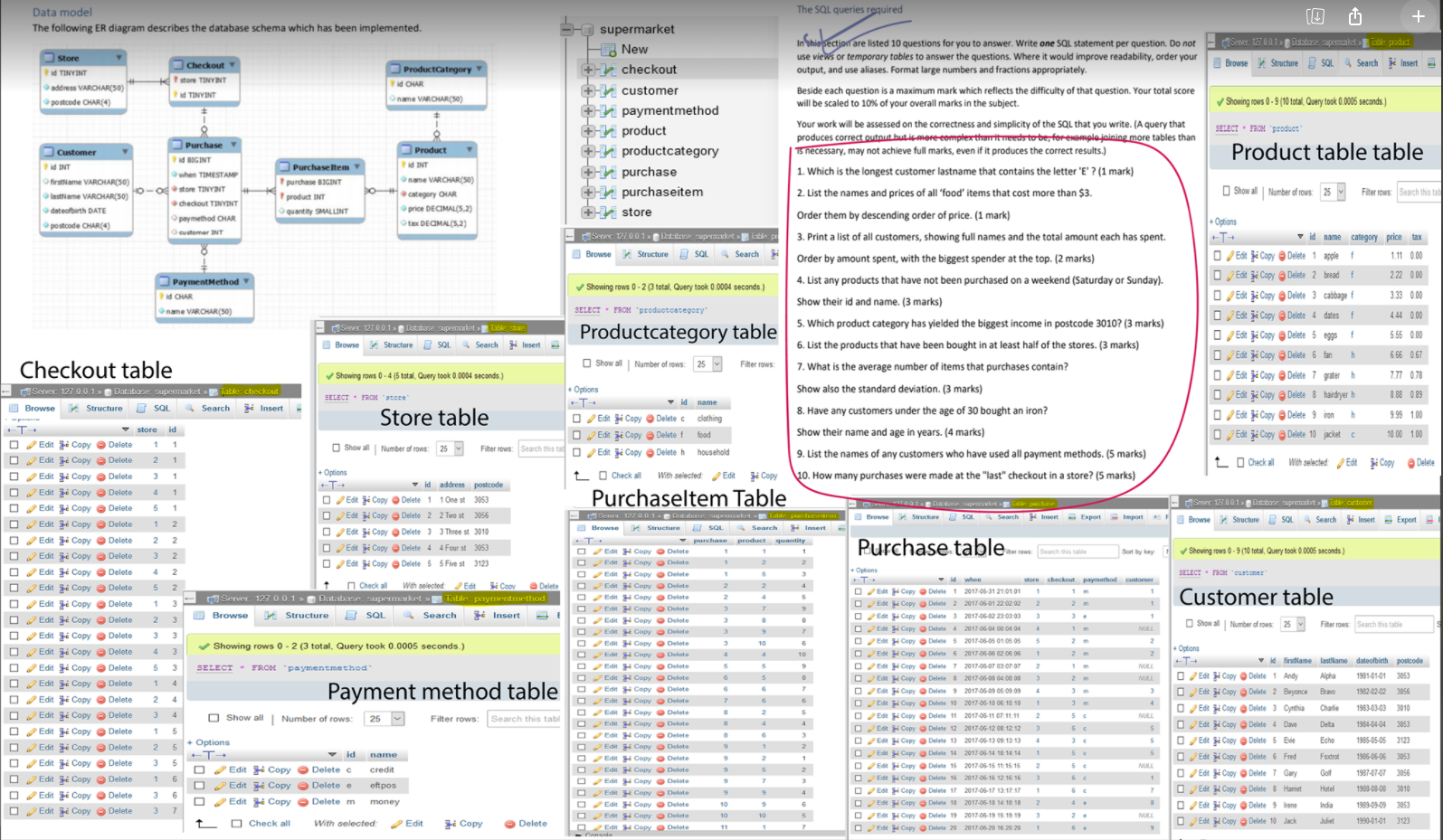Click the Copy icon on the food category row

pos(619,435)
